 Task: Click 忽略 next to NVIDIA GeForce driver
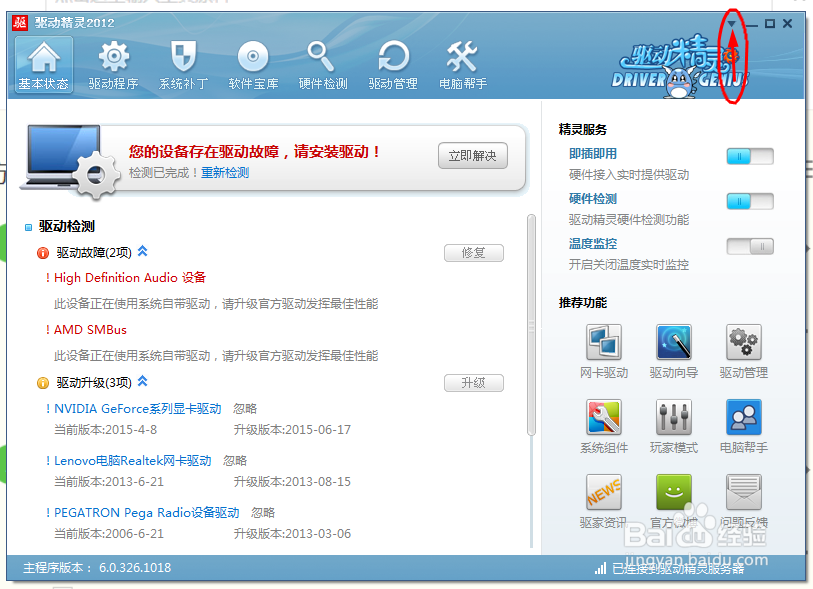245,409
